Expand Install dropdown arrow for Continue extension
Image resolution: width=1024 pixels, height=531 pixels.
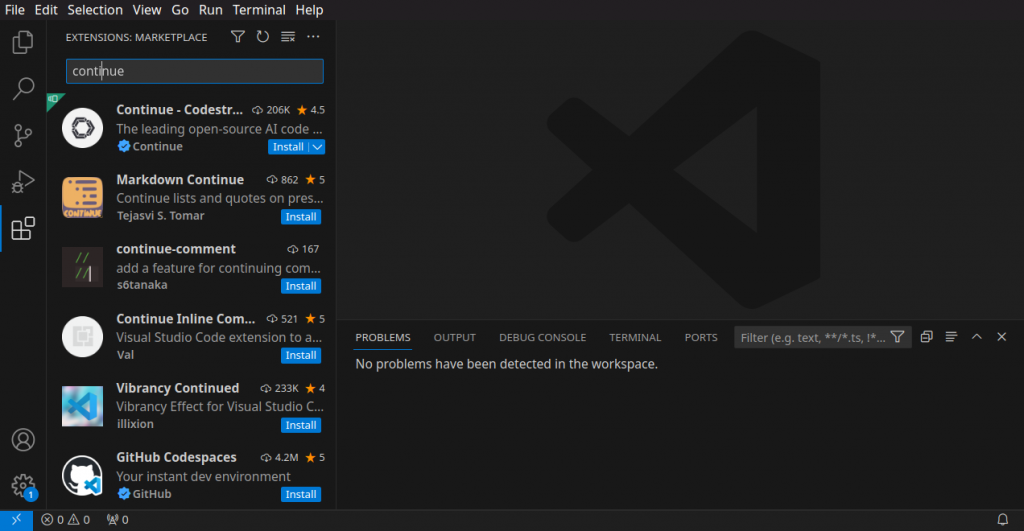317,147
